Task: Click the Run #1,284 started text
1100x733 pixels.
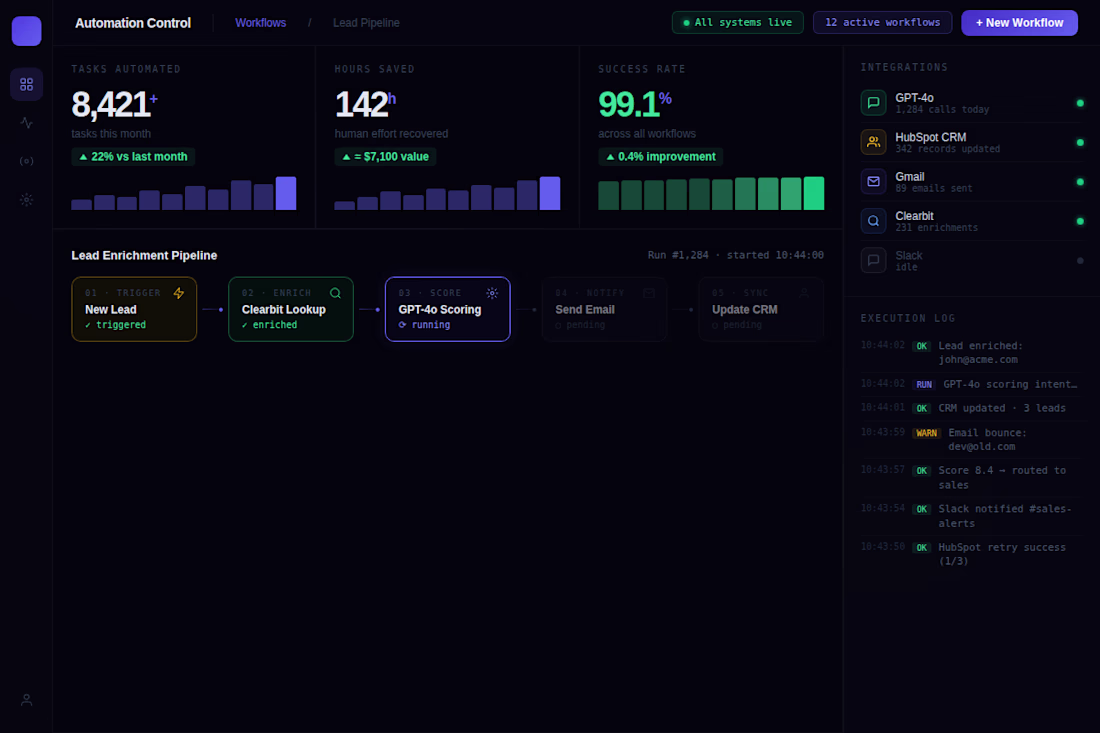Action: (735, 255)
